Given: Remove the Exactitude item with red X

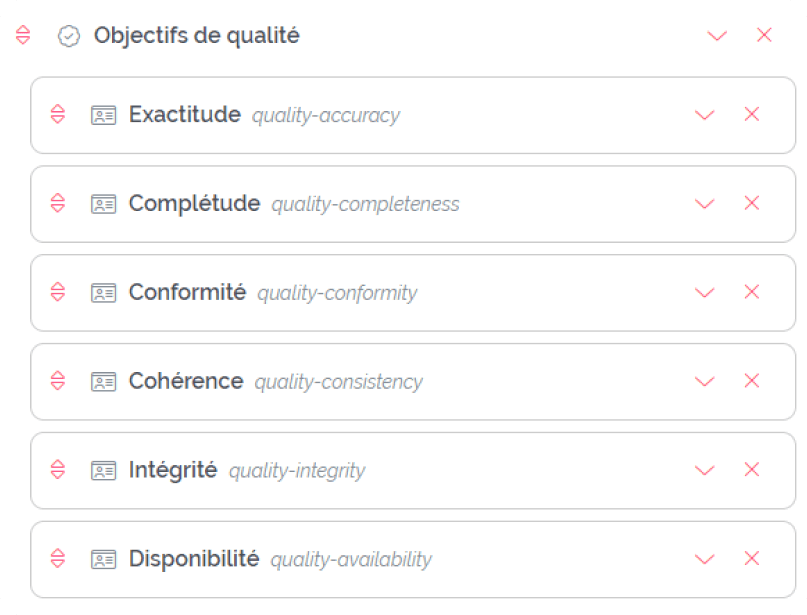Looking at the screenshot, I should pyautogui.click(x=752, y=115).
